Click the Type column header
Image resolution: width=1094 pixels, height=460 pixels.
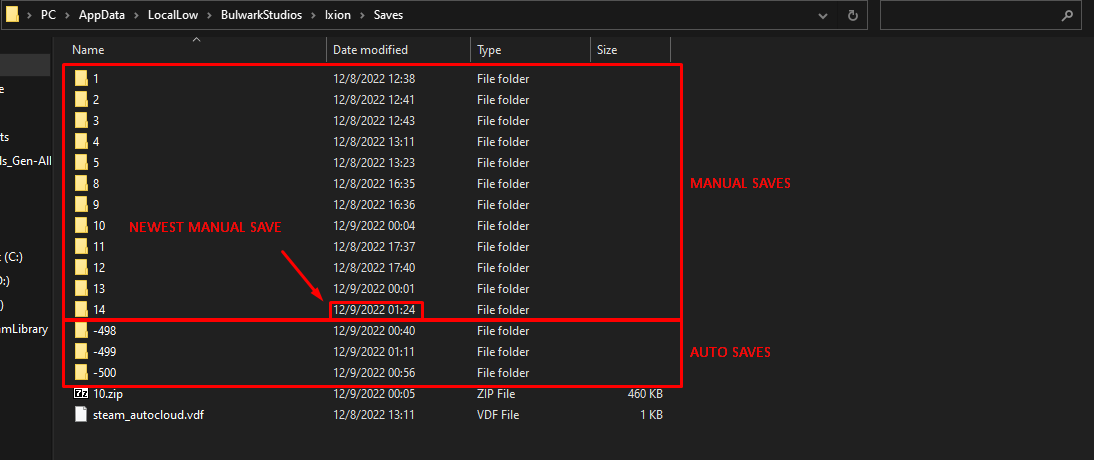(x=490, y=49)
